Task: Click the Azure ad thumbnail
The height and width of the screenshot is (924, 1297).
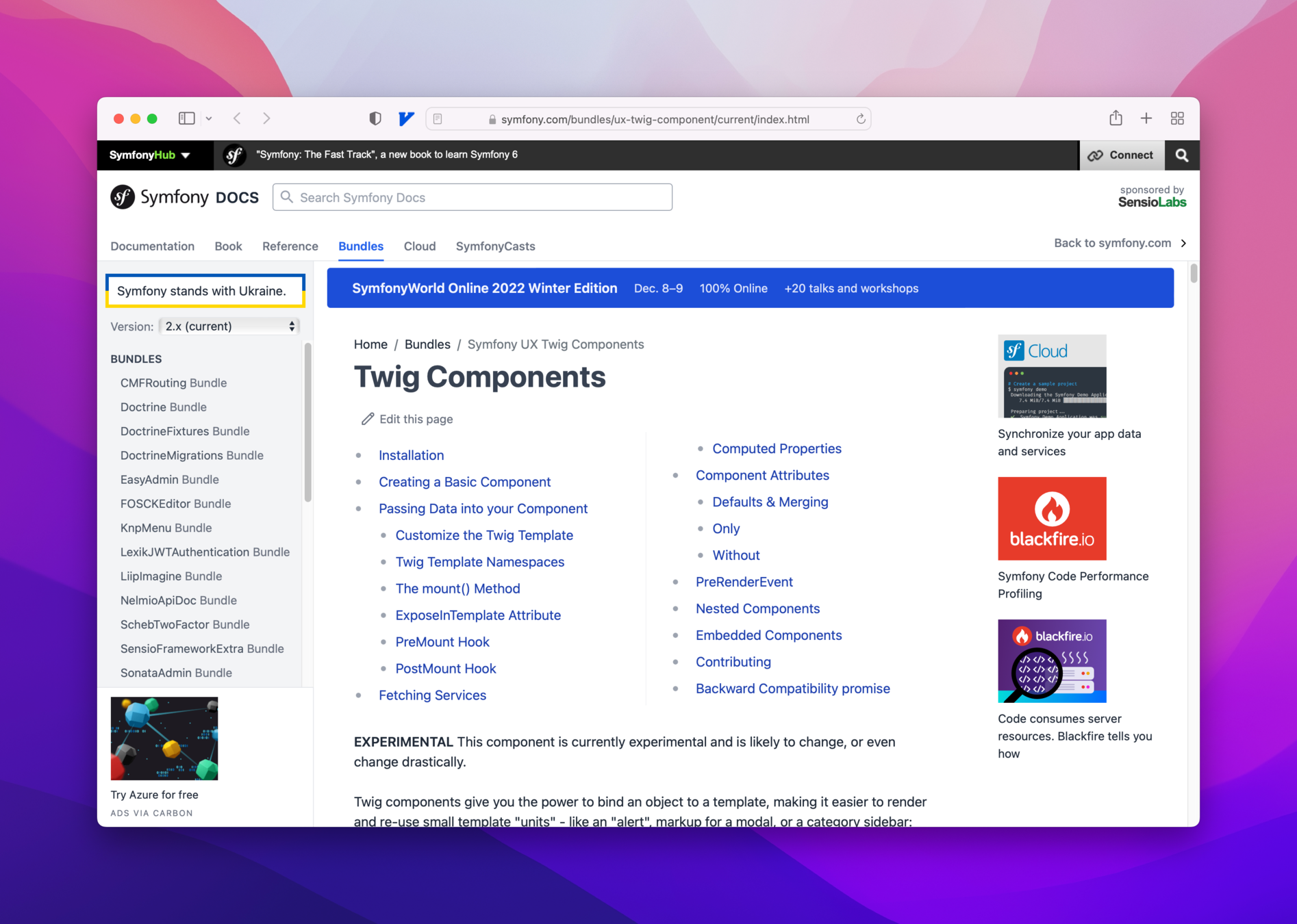Action: coord(164,739)
